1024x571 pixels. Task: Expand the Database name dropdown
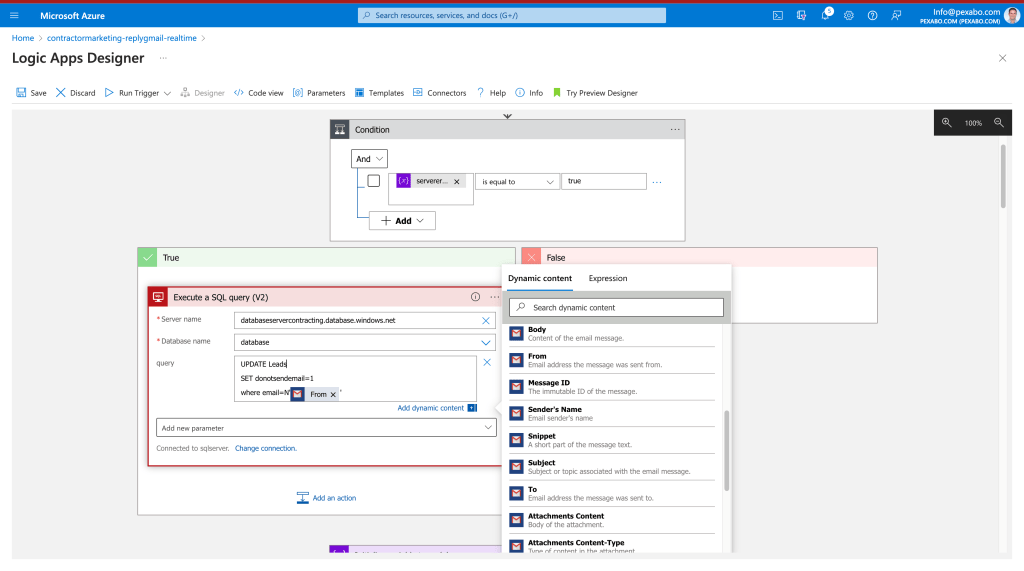[486, 342]
